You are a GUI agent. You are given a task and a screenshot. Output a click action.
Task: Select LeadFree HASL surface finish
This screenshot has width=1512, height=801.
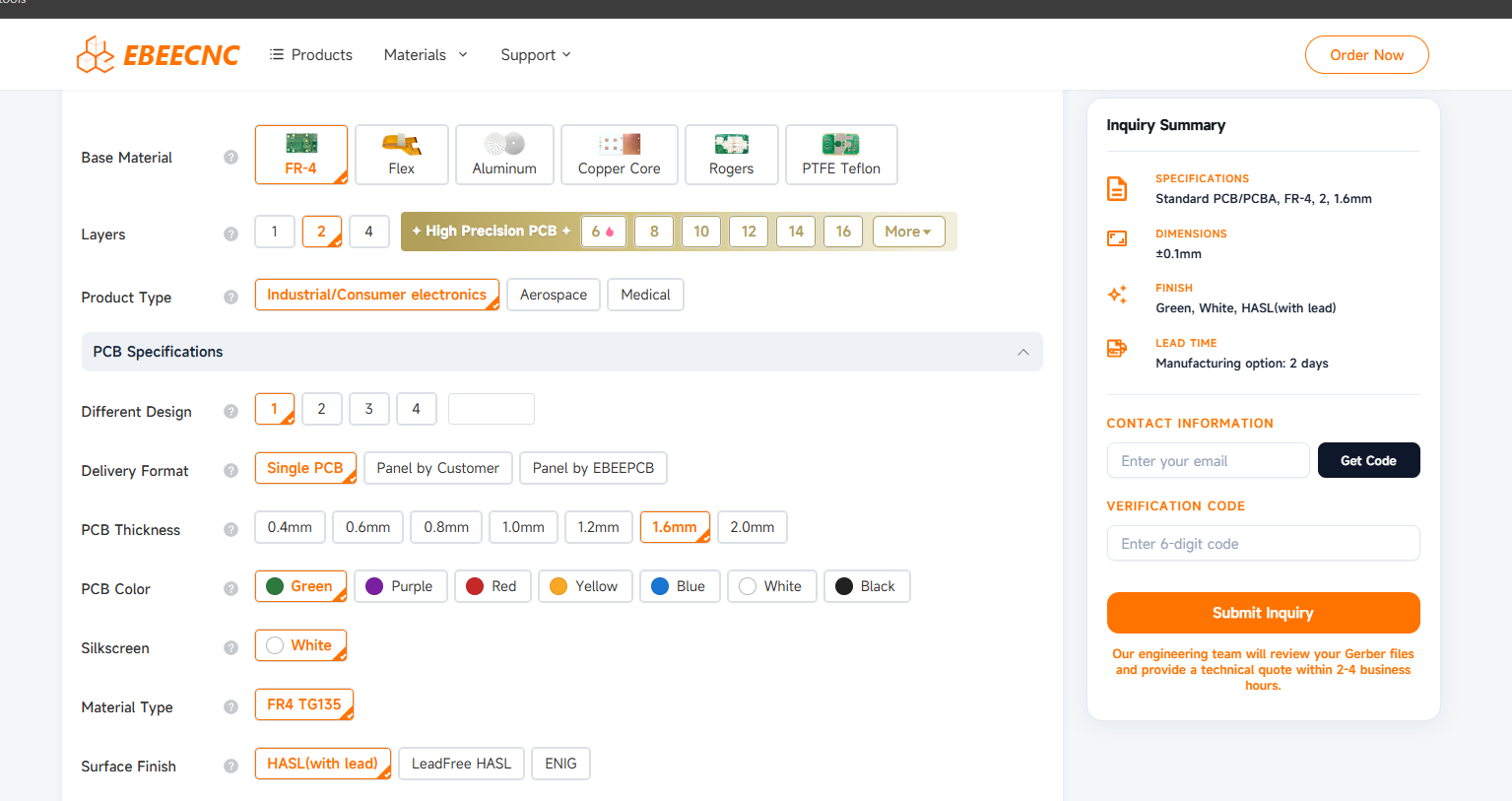[461, 764]
